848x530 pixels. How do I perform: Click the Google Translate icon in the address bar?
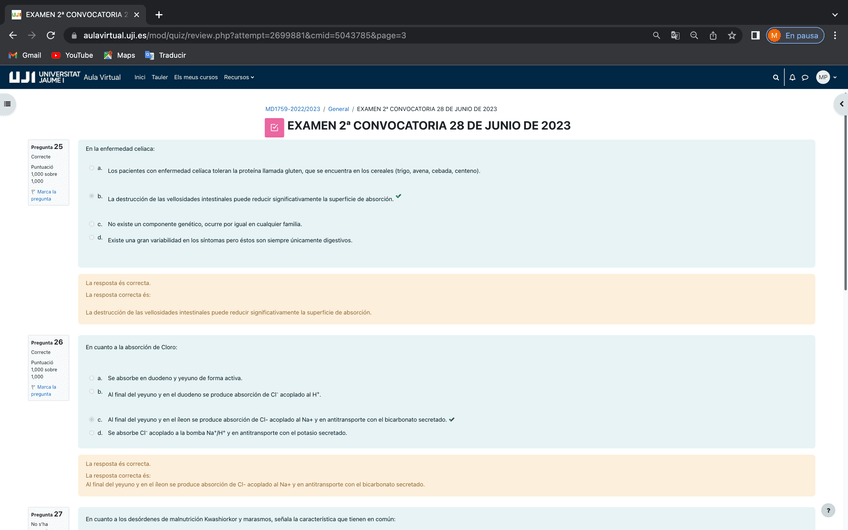[675, 35]
